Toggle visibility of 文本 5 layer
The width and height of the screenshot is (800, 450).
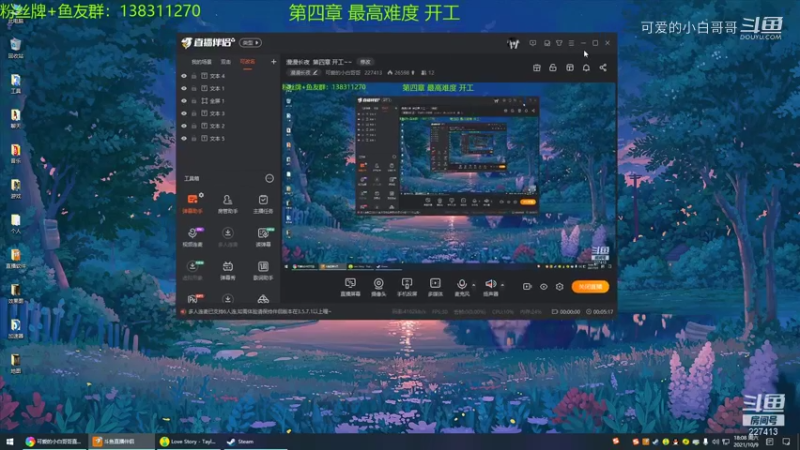(184, 138)
